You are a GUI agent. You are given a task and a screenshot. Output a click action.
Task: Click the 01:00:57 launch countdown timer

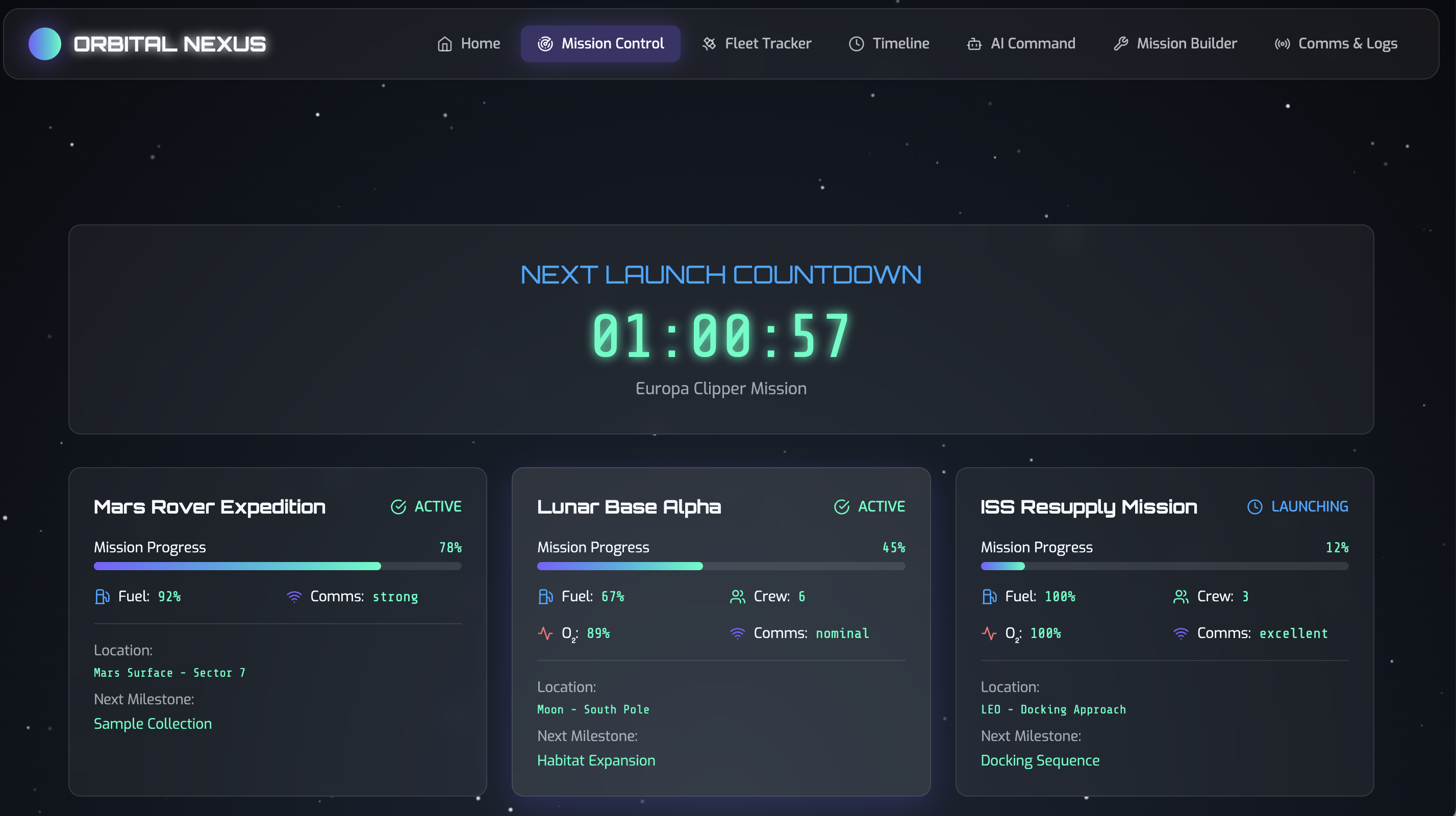pos(721,336)
